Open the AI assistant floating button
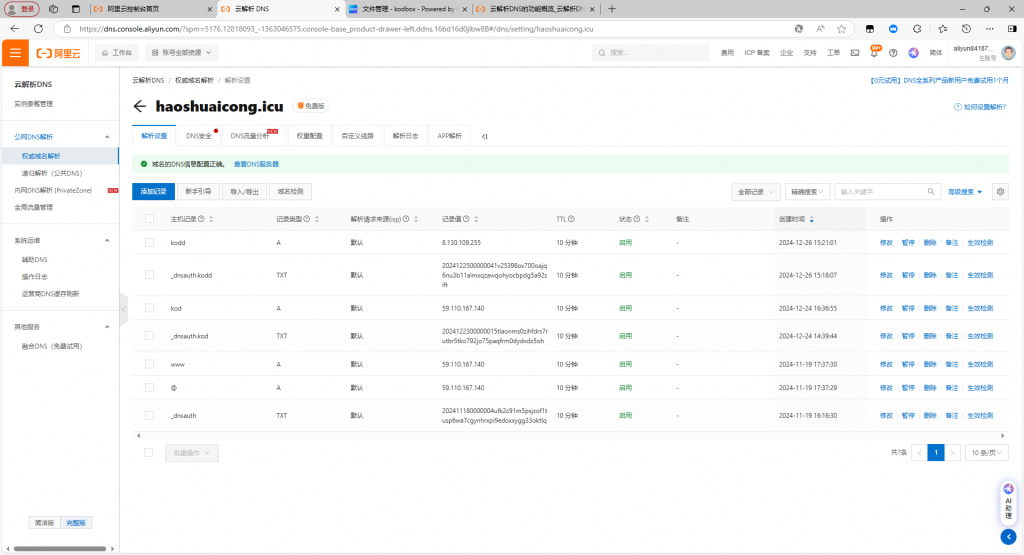 click(1008, 504)
